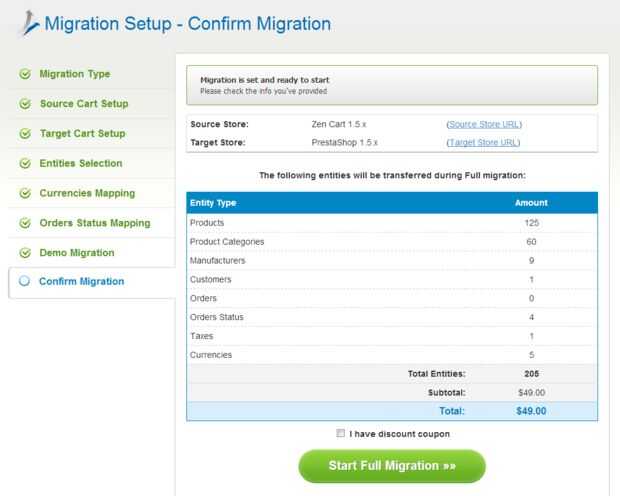Click the Entities Selection checkmark icon

[x=25, y=164]
